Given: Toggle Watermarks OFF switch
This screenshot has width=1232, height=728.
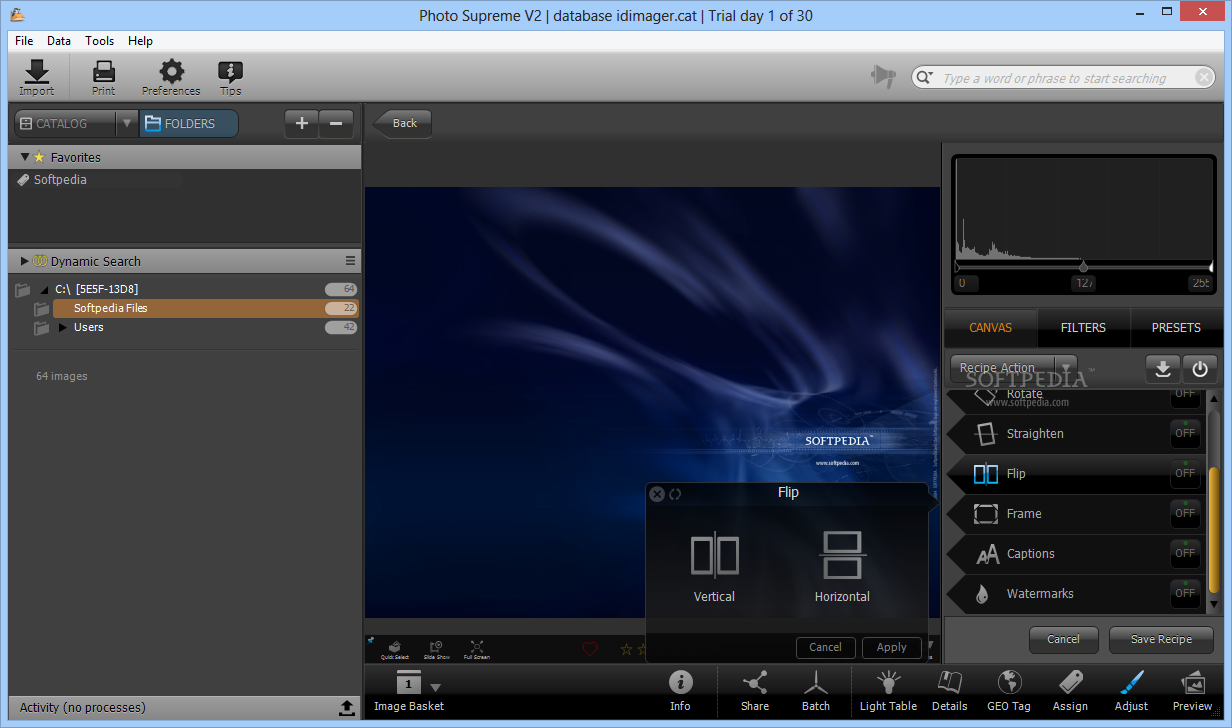Looking at the screenshot, I should click(x=1185, y=594).
